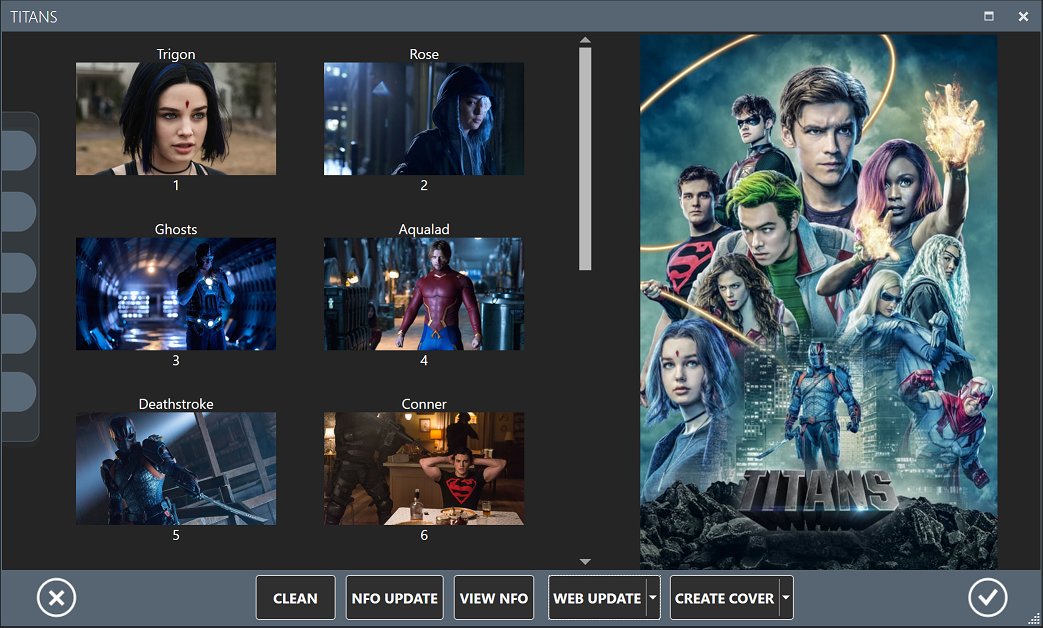This screenshot has width=1043, height=628.
Task: Click the episode title text 'Aqualad'
Action: 424,229
